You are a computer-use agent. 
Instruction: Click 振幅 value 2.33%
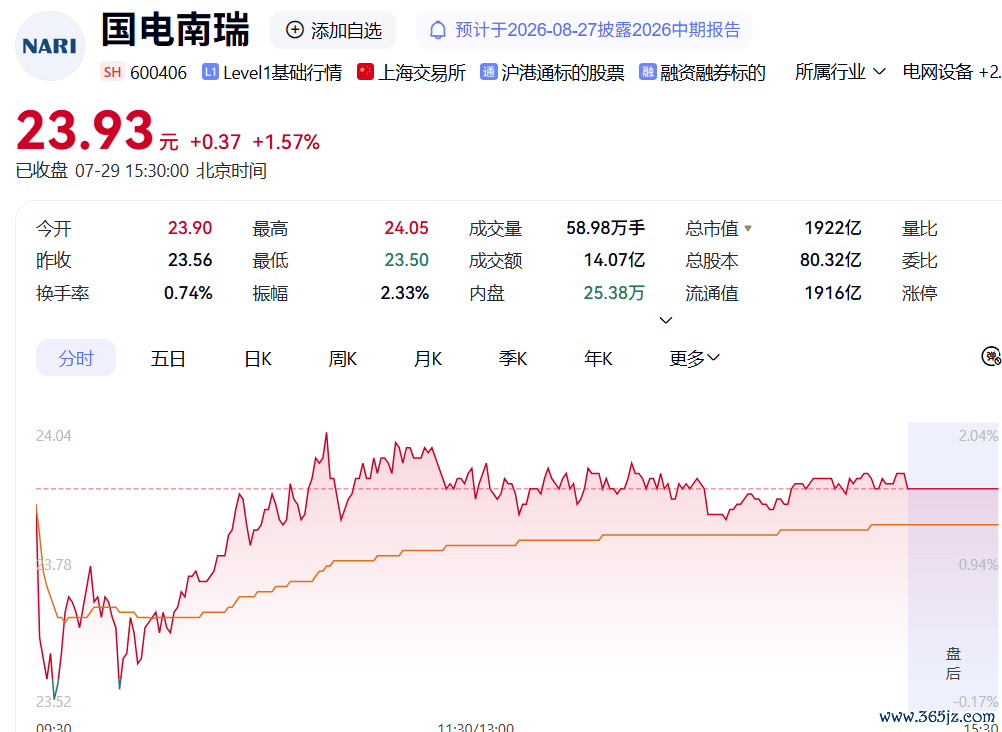point(405,293)
